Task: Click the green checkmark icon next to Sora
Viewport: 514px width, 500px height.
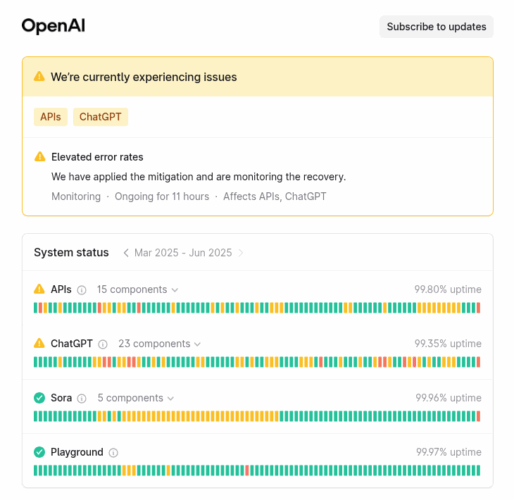Action: point(39,398)
